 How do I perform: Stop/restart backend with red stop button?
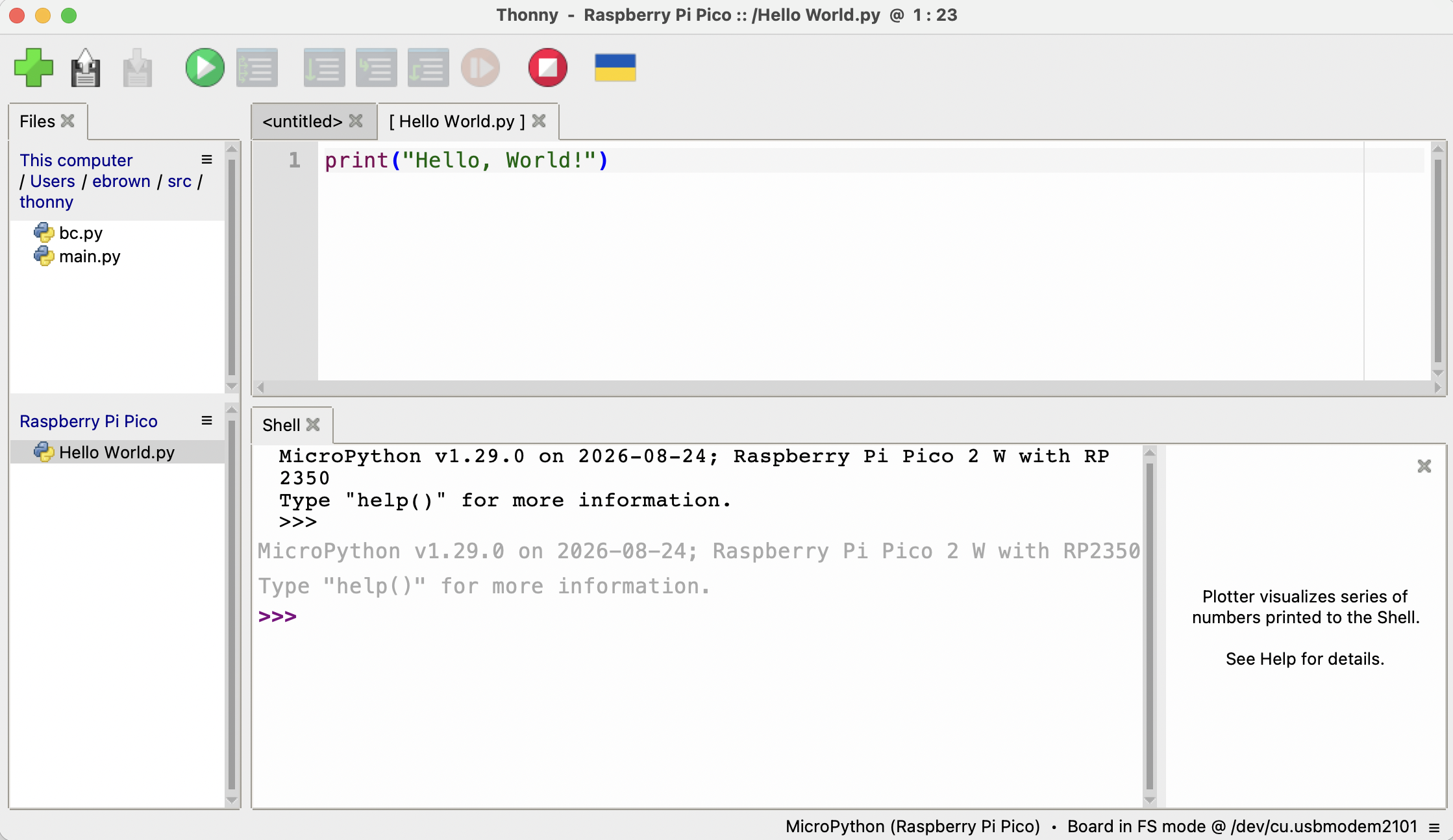pos(548,68)
